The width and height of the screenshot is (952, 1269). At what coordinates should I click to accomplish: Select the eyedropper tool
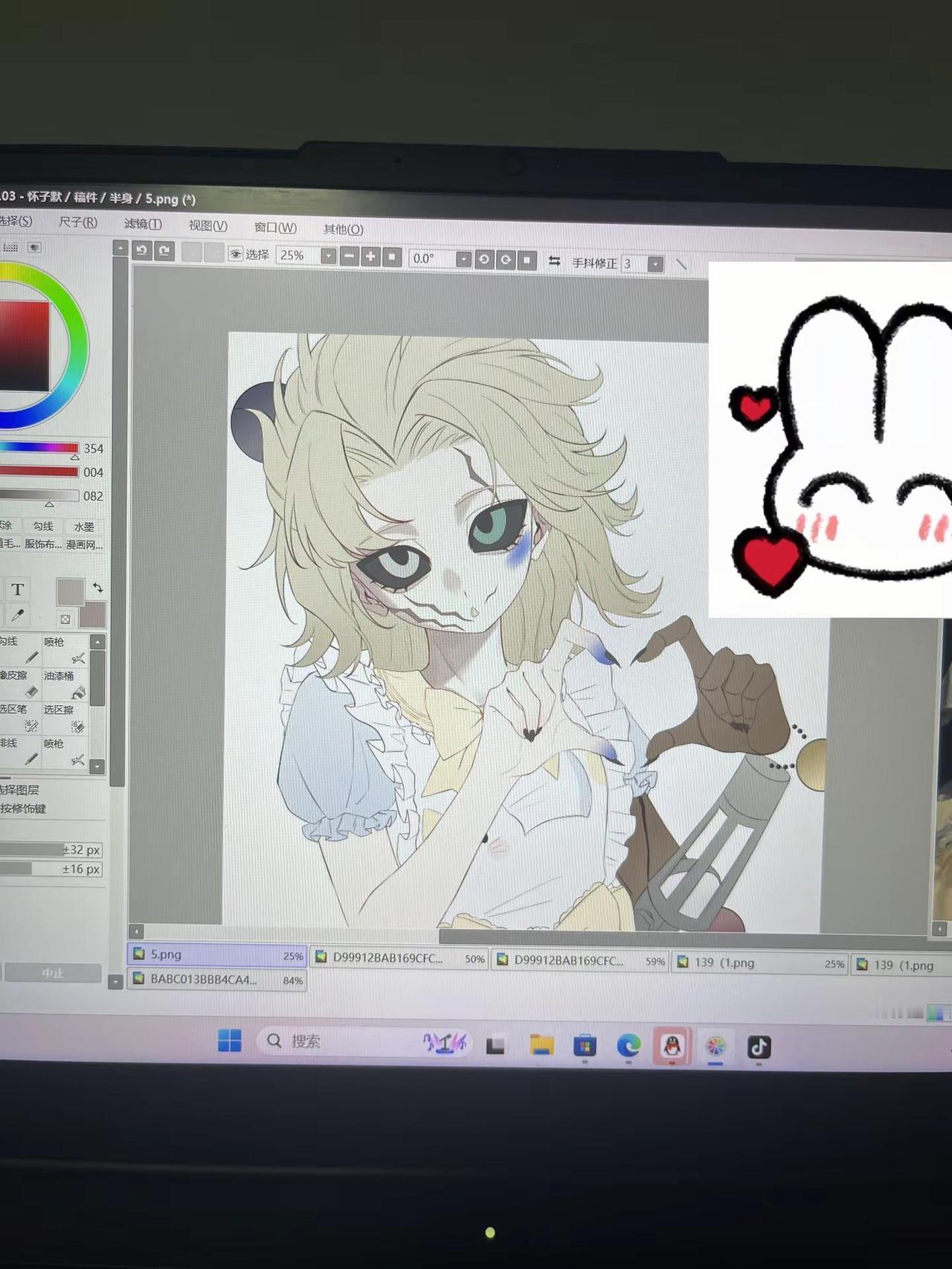pos(18,616)
